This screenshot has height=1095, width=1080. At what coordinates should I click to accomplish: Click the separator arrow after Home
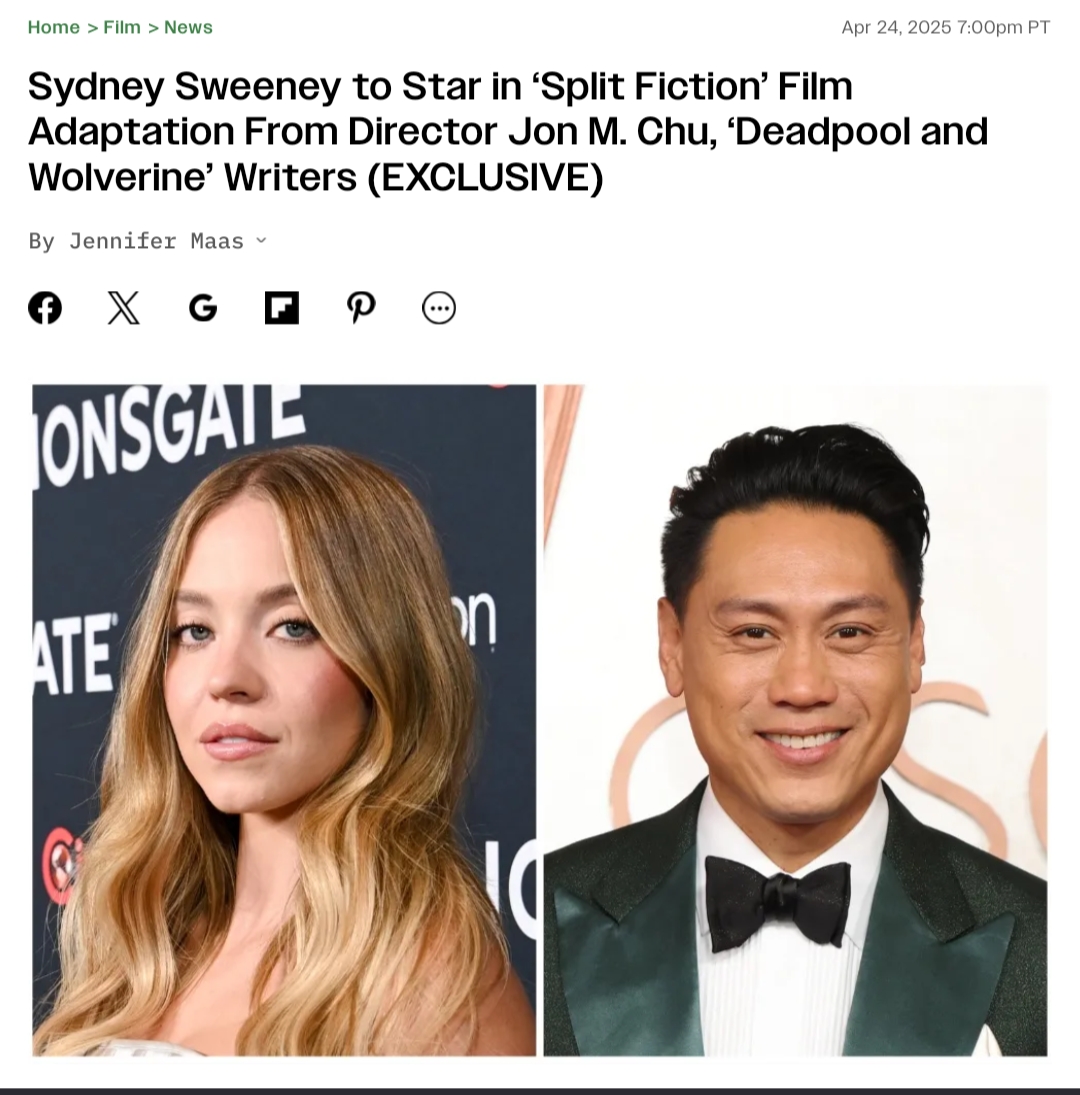click(92, 28)
